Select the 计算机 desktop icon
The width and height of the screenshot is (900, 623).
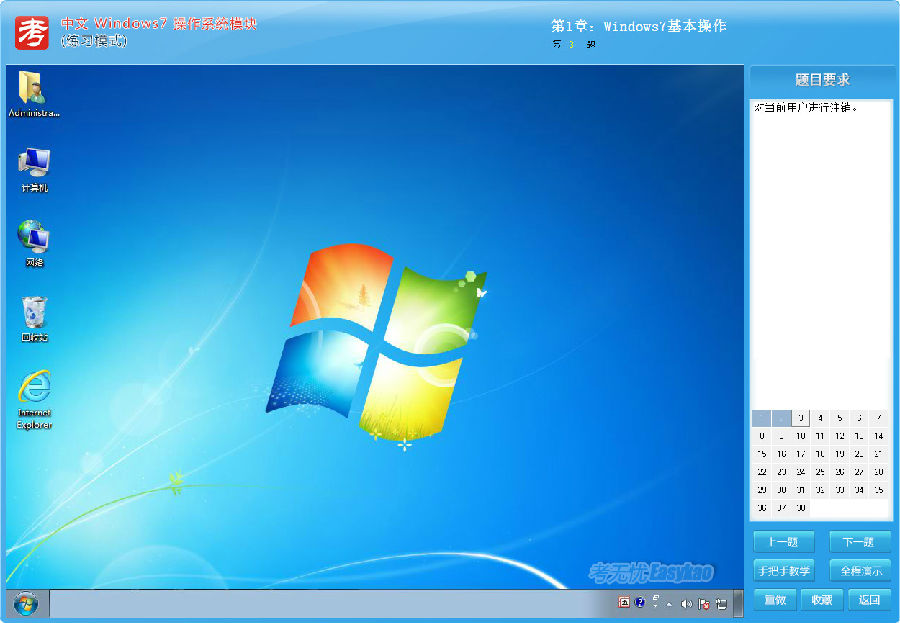coord(34,170)
